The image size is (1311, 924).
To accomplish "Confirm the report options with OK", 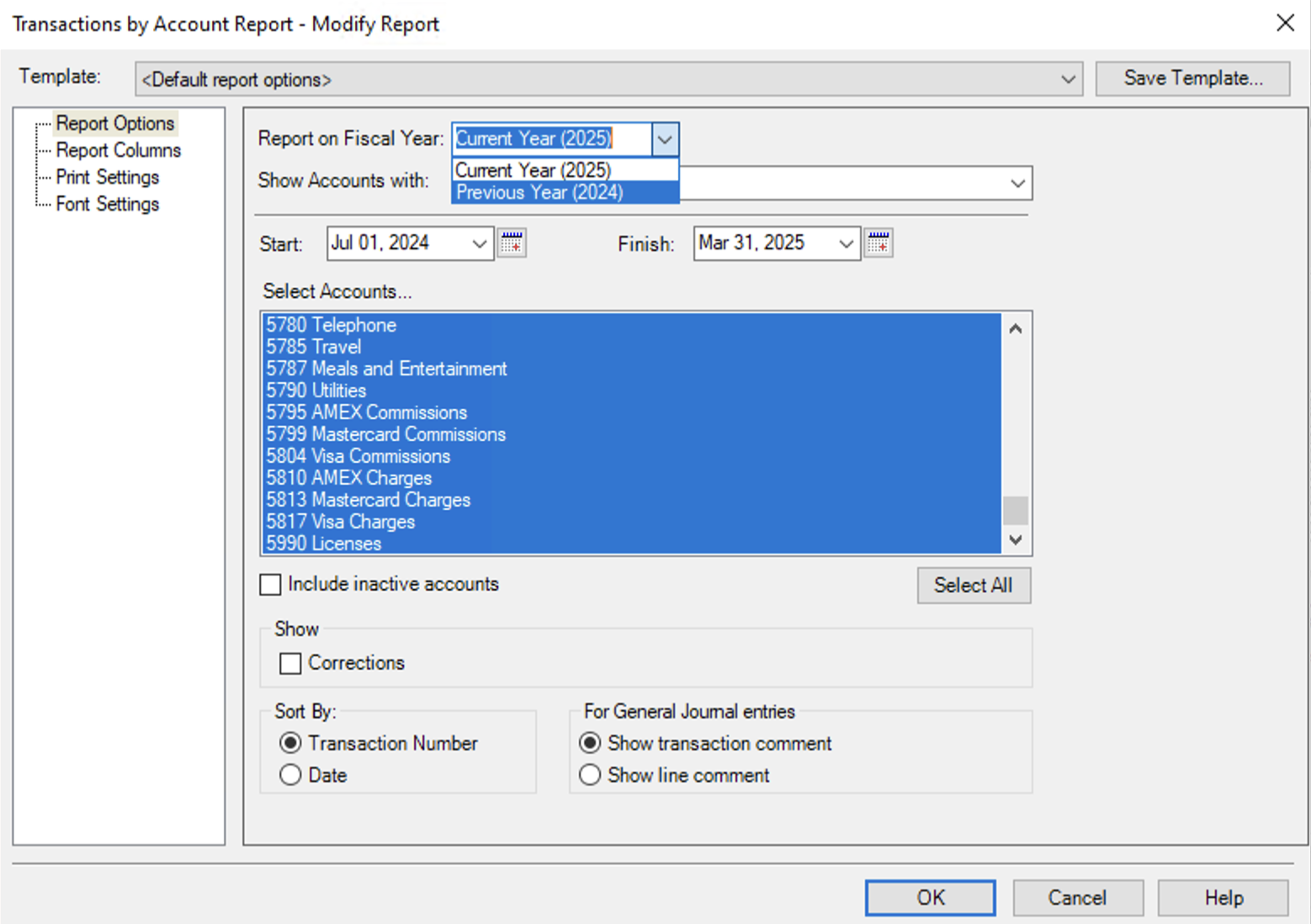I will (929, 897).
